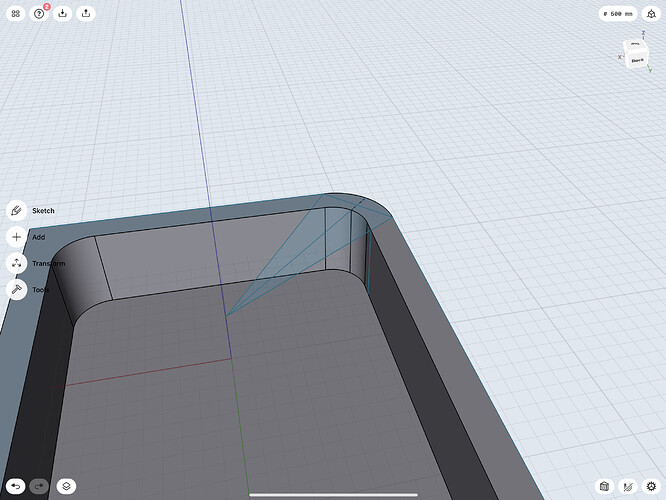Viewport: 666px width, 500px height.
Task: Open the Sketch tool pencil icon
Action: pos(17,211)
